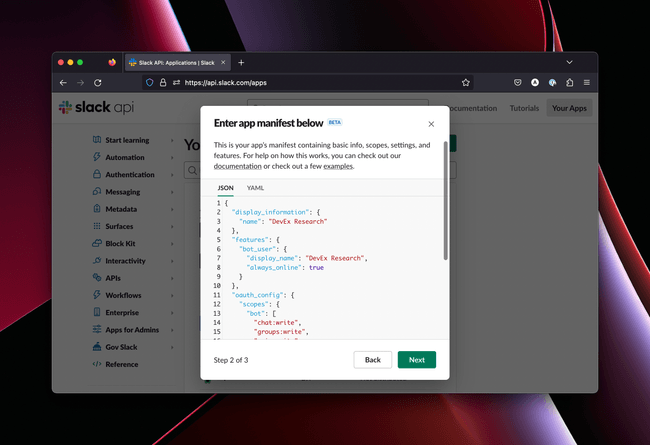The height and width of the screenshot is (445, 650).
Task: Click the Enterprise building icon
Action: pyautogui.click(x=97, y=312)
